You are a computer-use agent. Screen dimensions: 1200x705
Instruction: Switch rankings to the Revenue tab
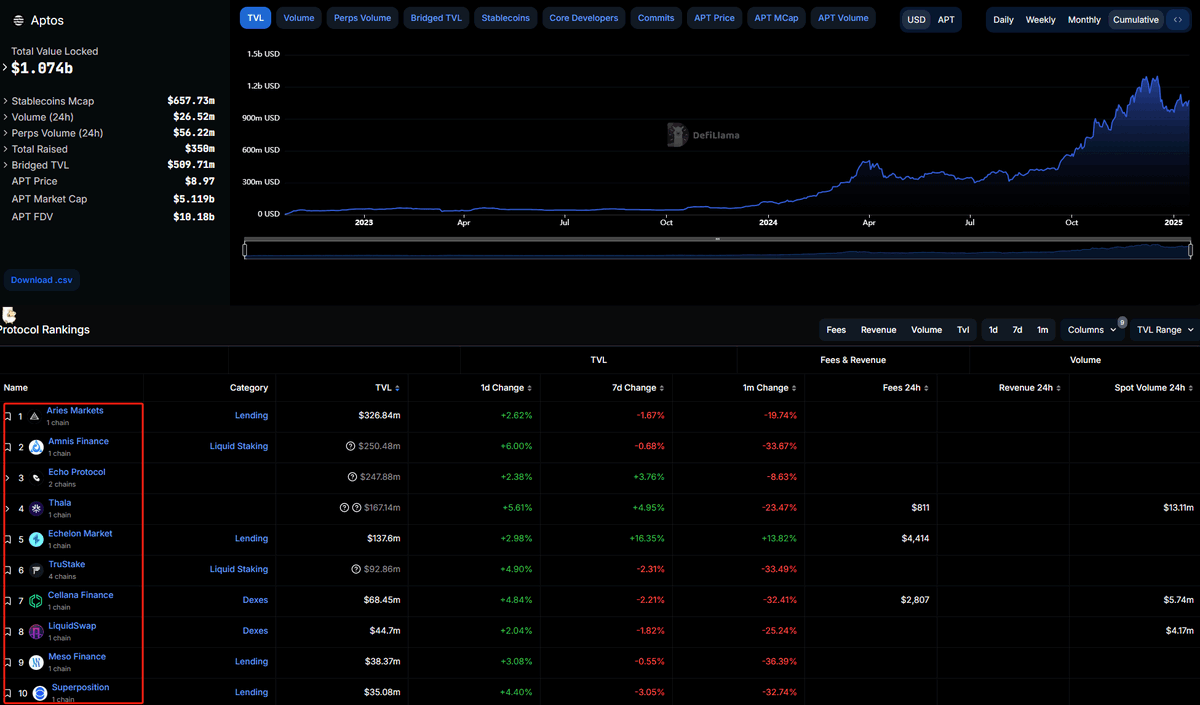pyautogui.click(x=879, y=330)
